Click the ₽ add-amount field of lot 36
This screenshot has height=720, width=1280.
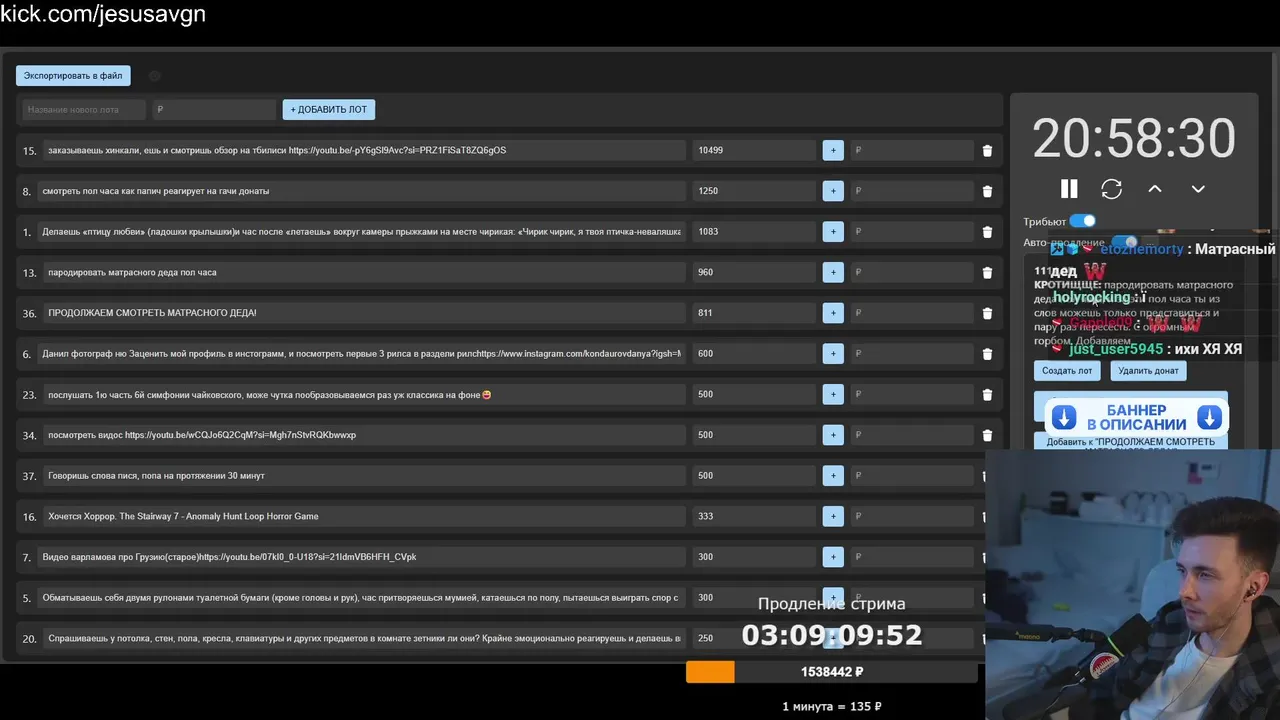pyautogui.click(x=911, y=313)
